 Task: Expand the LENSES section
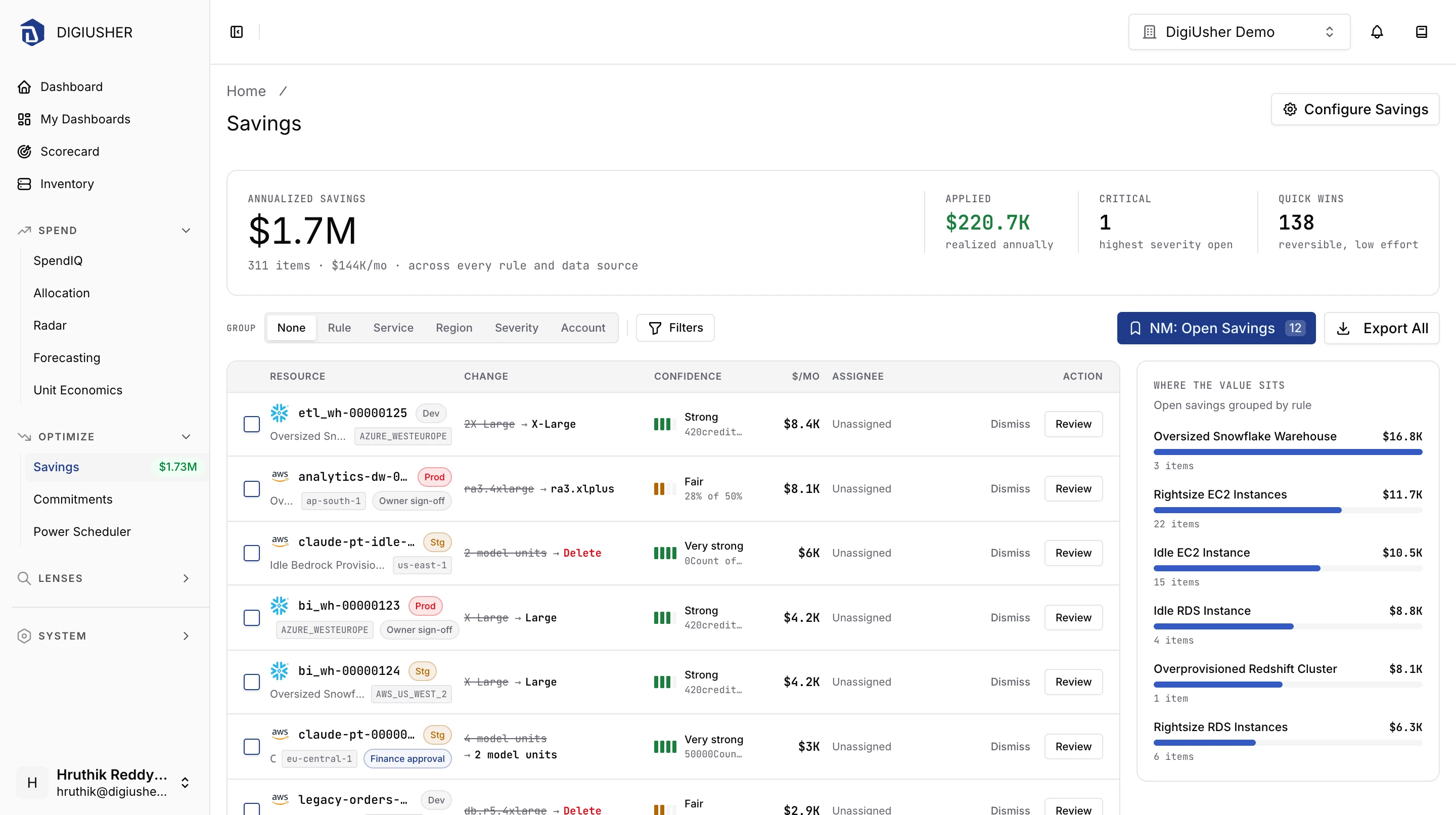pyautogui.click(x=186, y=578)
